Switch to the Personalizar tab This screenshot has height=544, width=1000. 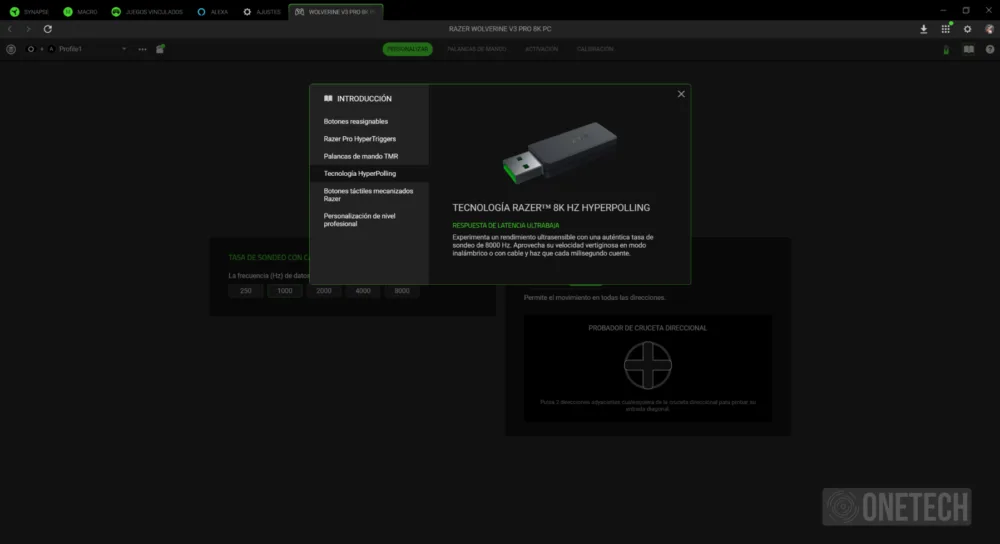[x=408, y=49]
